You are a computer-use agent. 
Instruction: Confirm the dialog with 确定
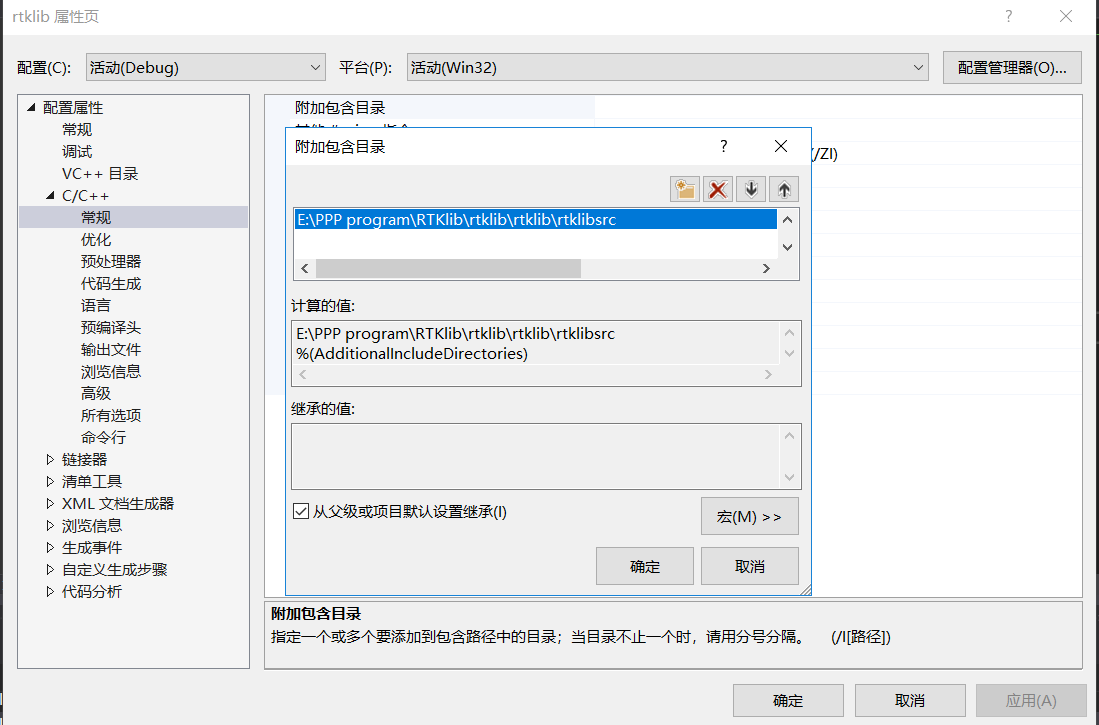[645, 565]
